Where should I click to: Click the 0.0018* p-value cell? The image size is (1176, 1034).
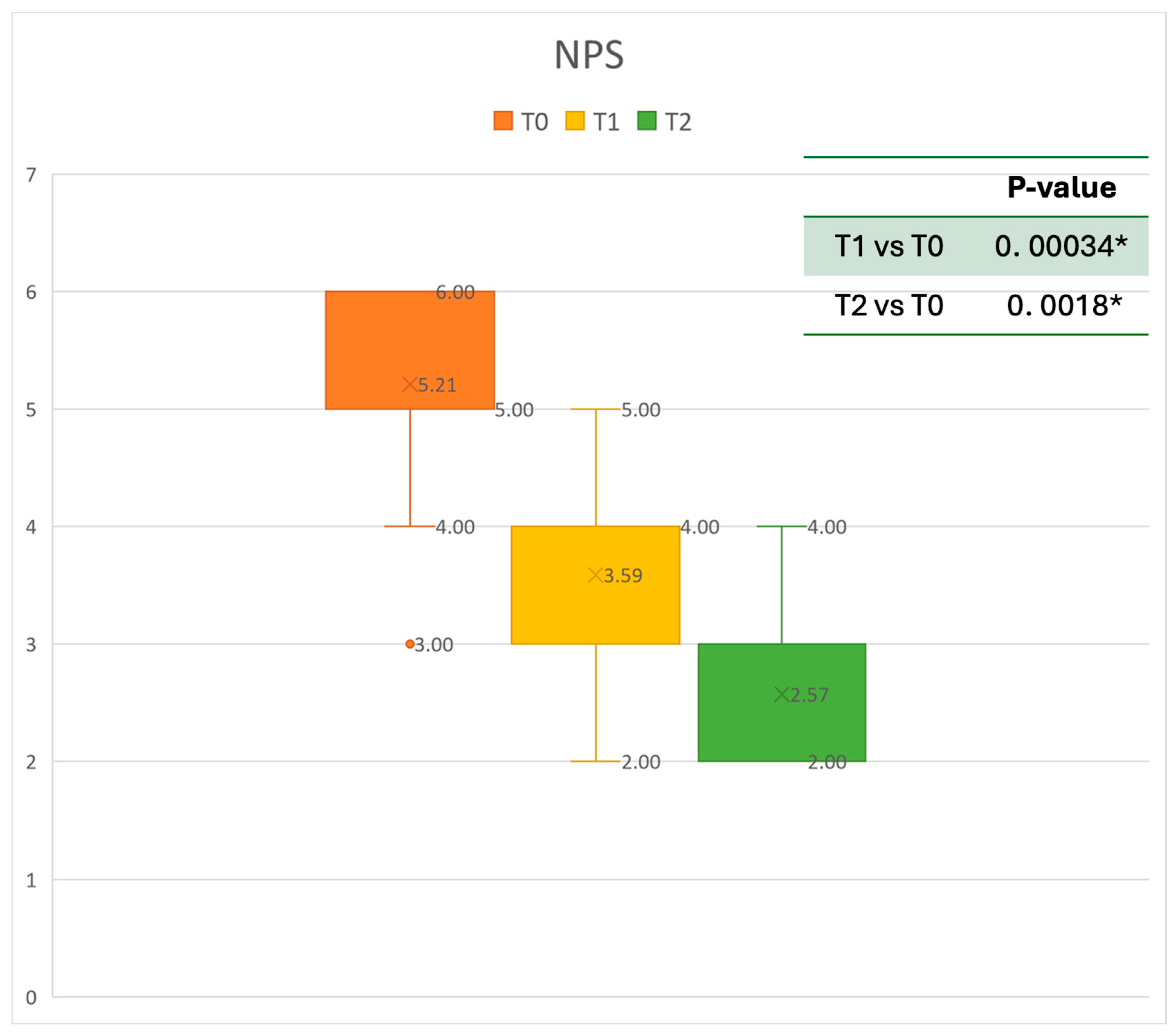pos(1064,305)
